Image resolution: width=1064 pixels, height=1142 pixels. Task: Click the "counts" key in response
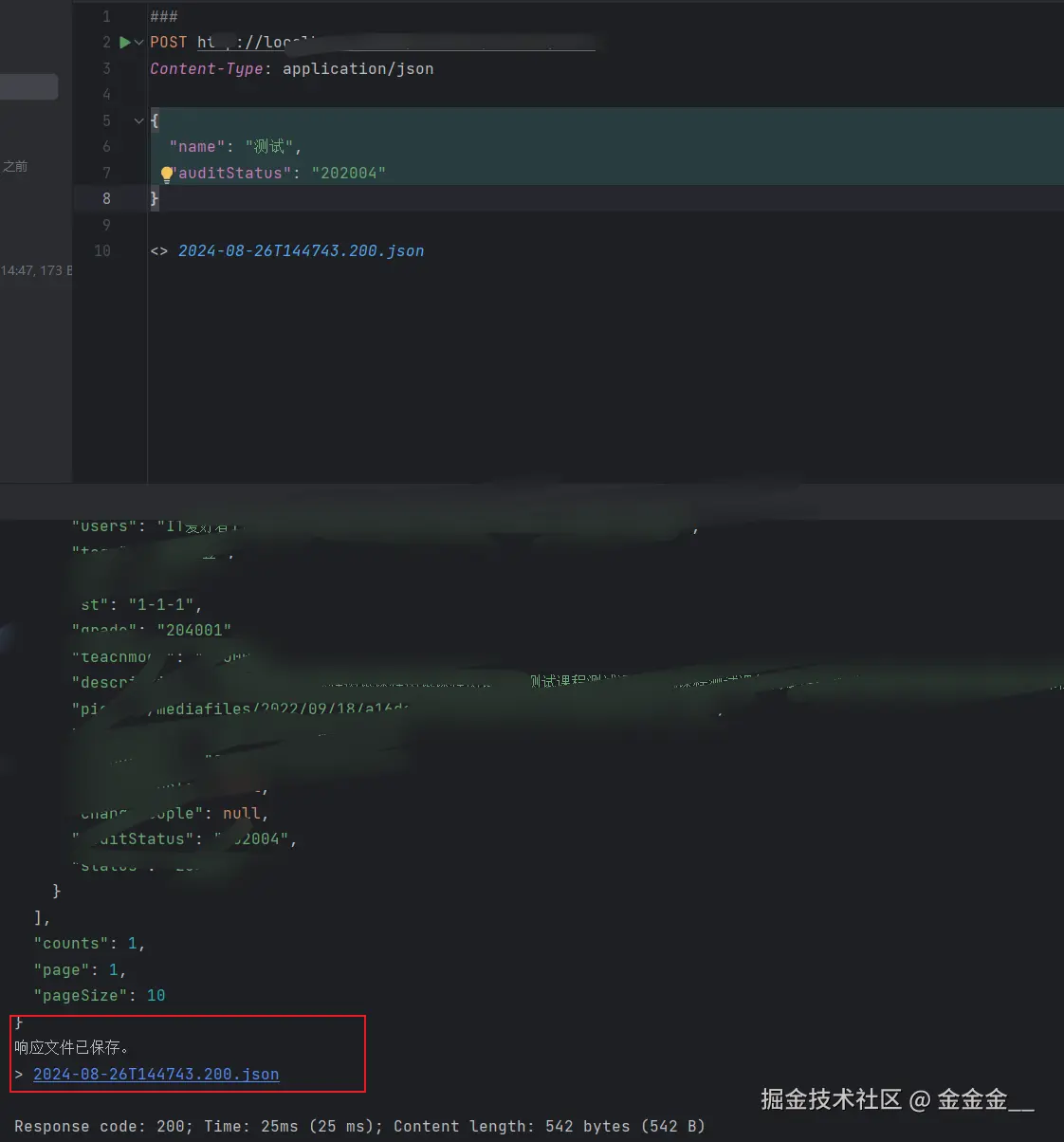point(71,944)
